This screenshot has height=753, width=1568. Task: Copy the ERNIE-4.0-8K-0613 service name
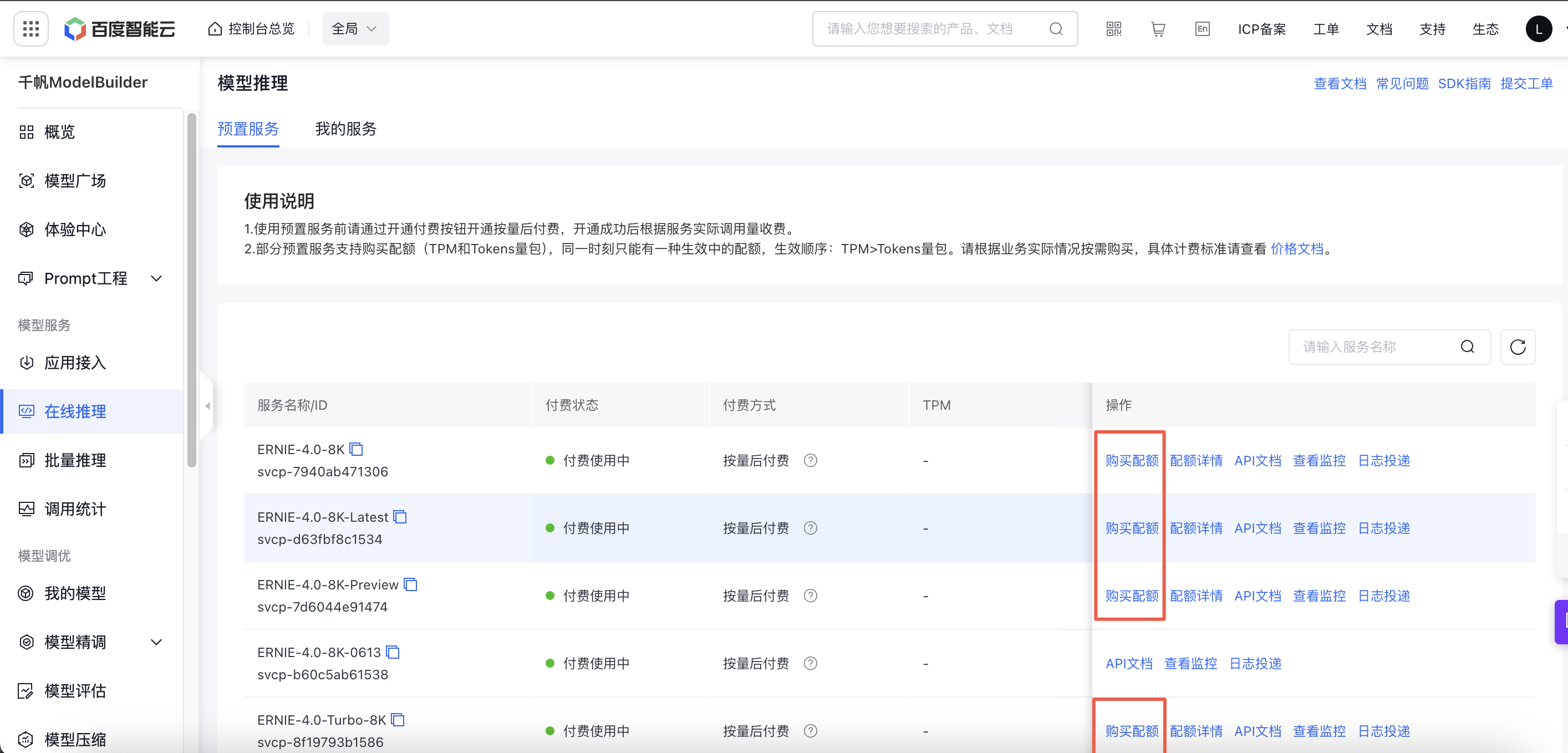[x=393, y=652]
